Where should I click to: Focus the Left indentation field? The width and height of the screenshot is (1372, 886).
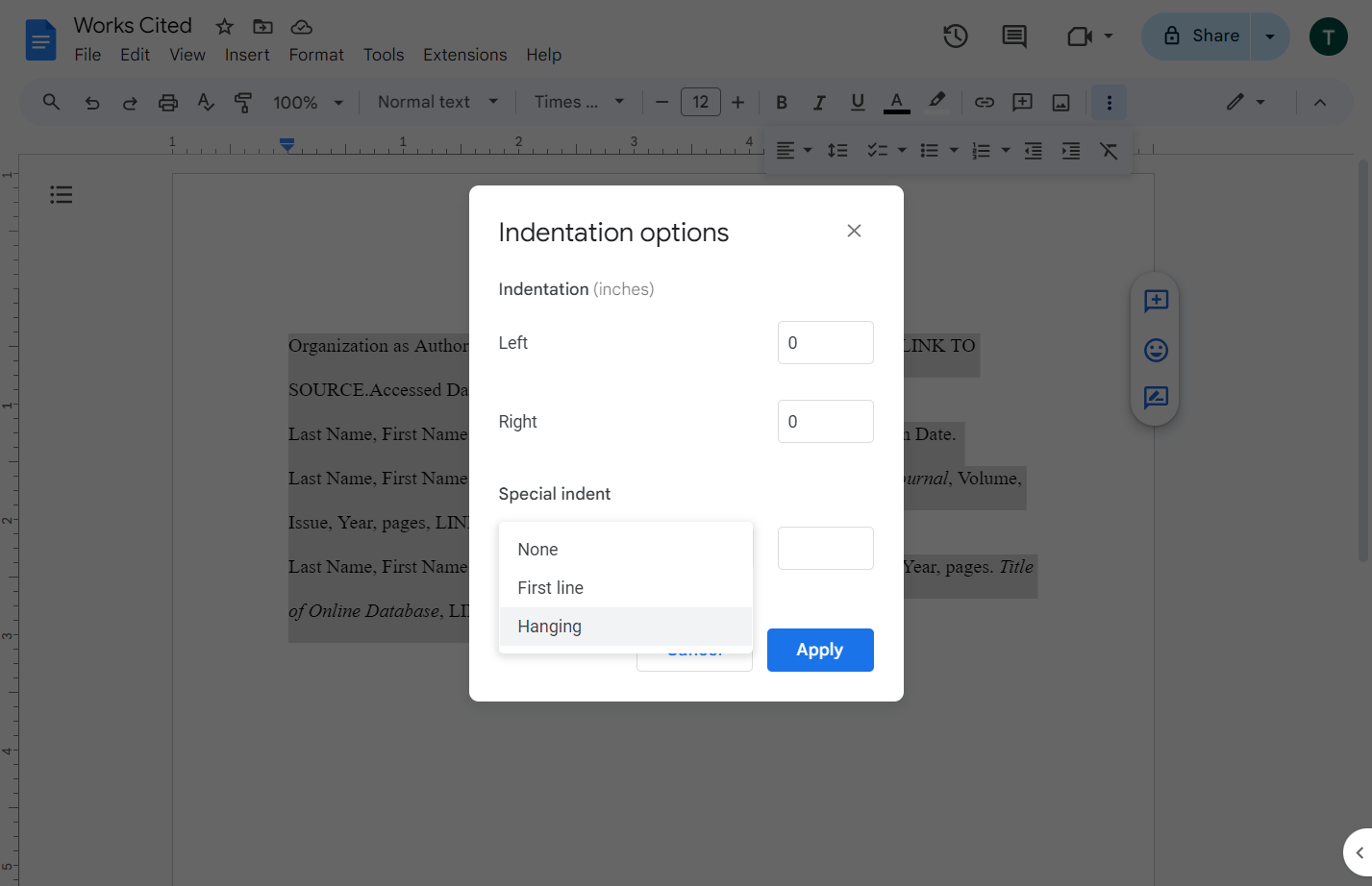pyautogui.click(x=826, y=343)
